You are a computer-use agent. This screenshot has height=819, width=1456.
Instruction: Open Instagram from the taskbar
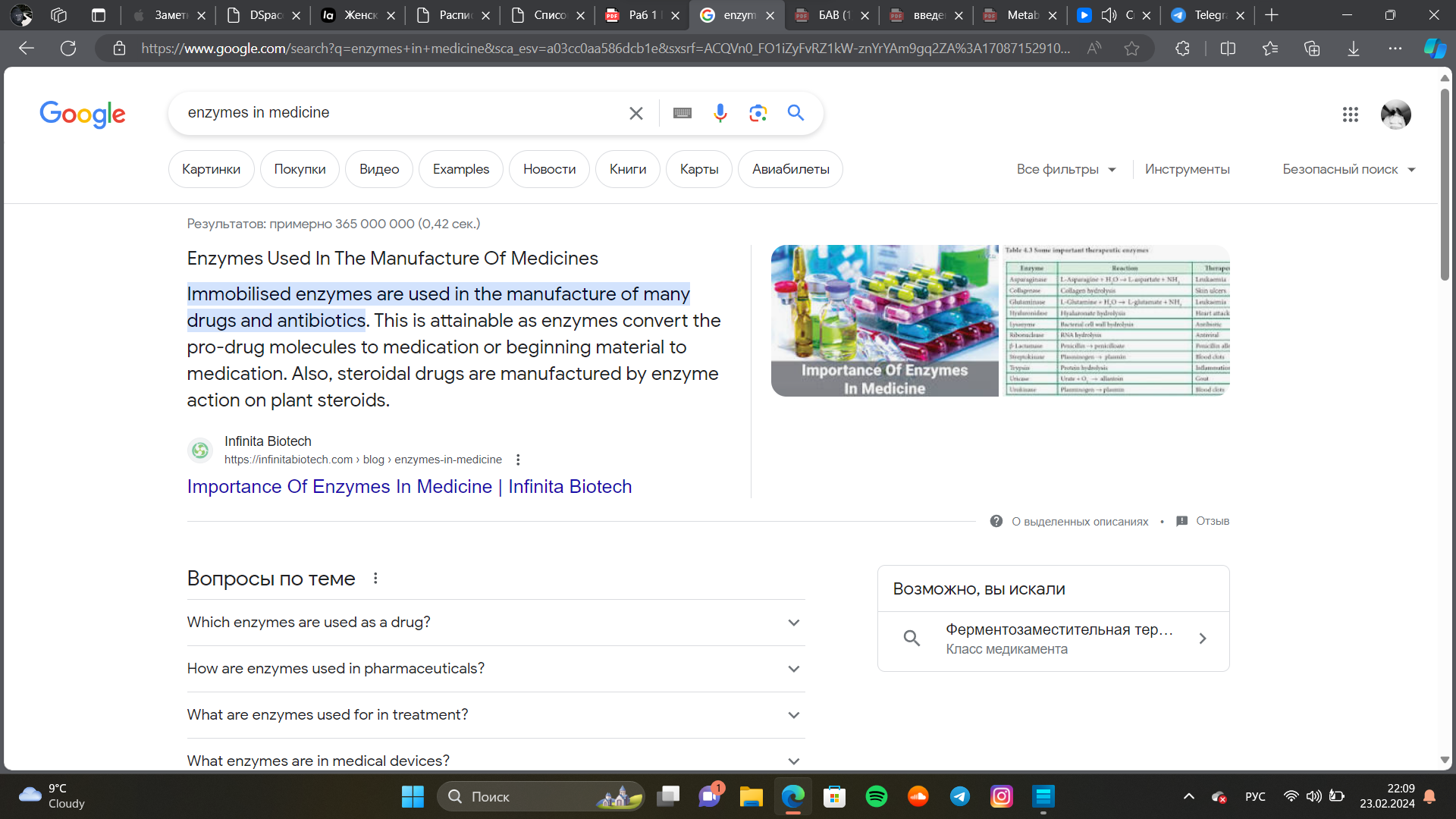pyautogui.click(x=1002, y=796)
